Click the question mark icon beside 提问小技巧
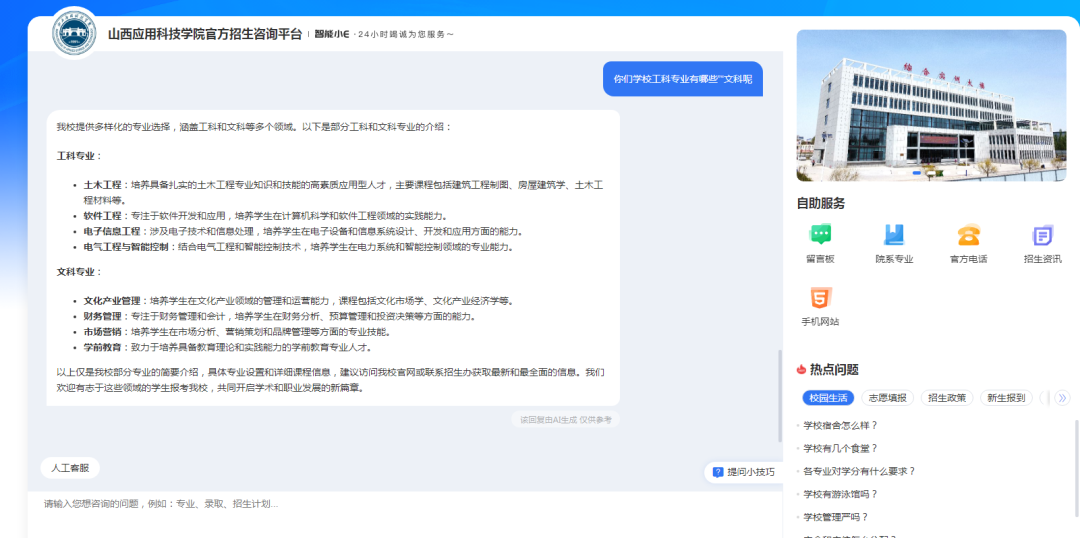 pos(717,472)
